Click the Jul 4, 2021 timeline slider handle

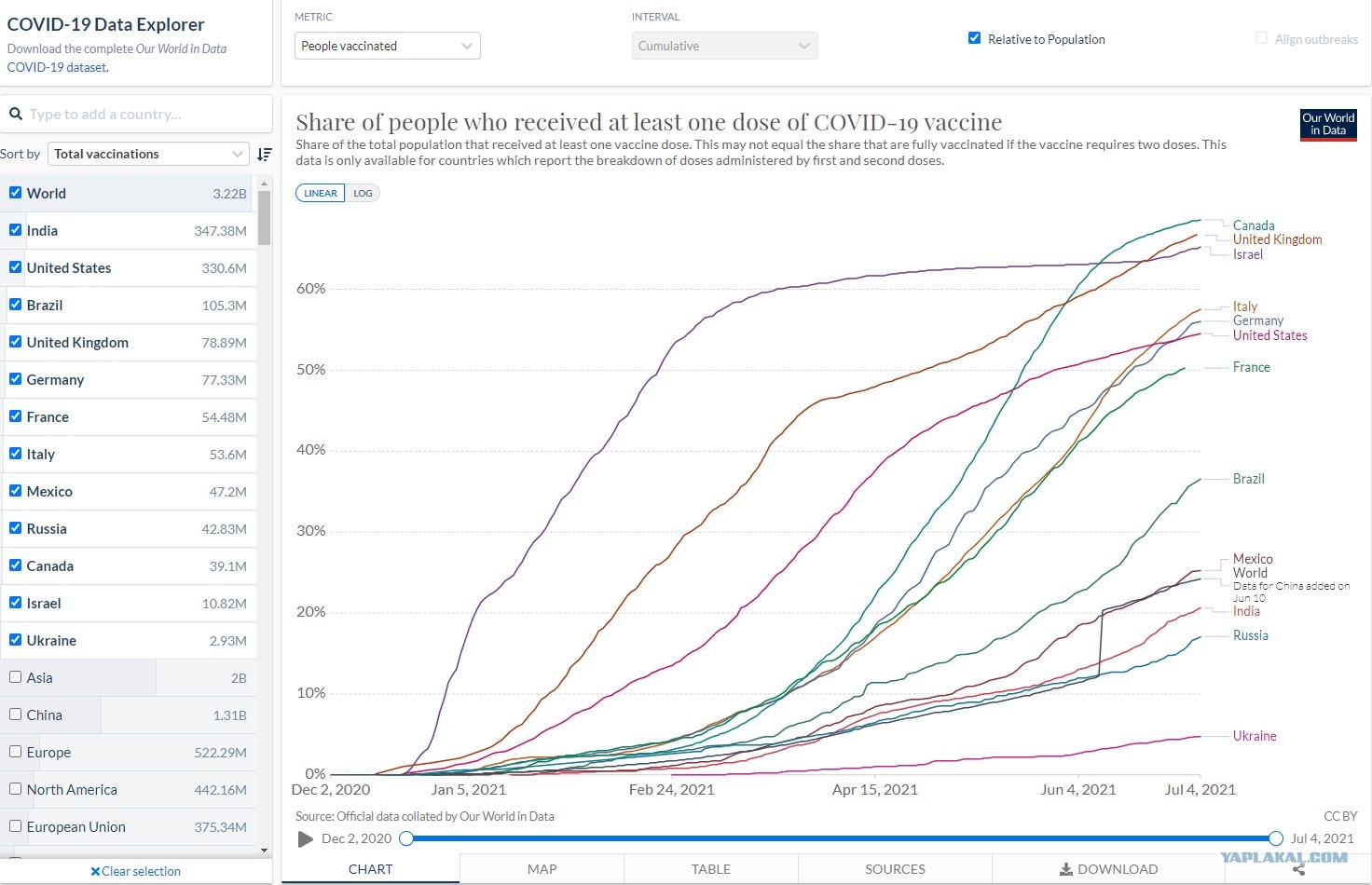(x=1276, y=838)
